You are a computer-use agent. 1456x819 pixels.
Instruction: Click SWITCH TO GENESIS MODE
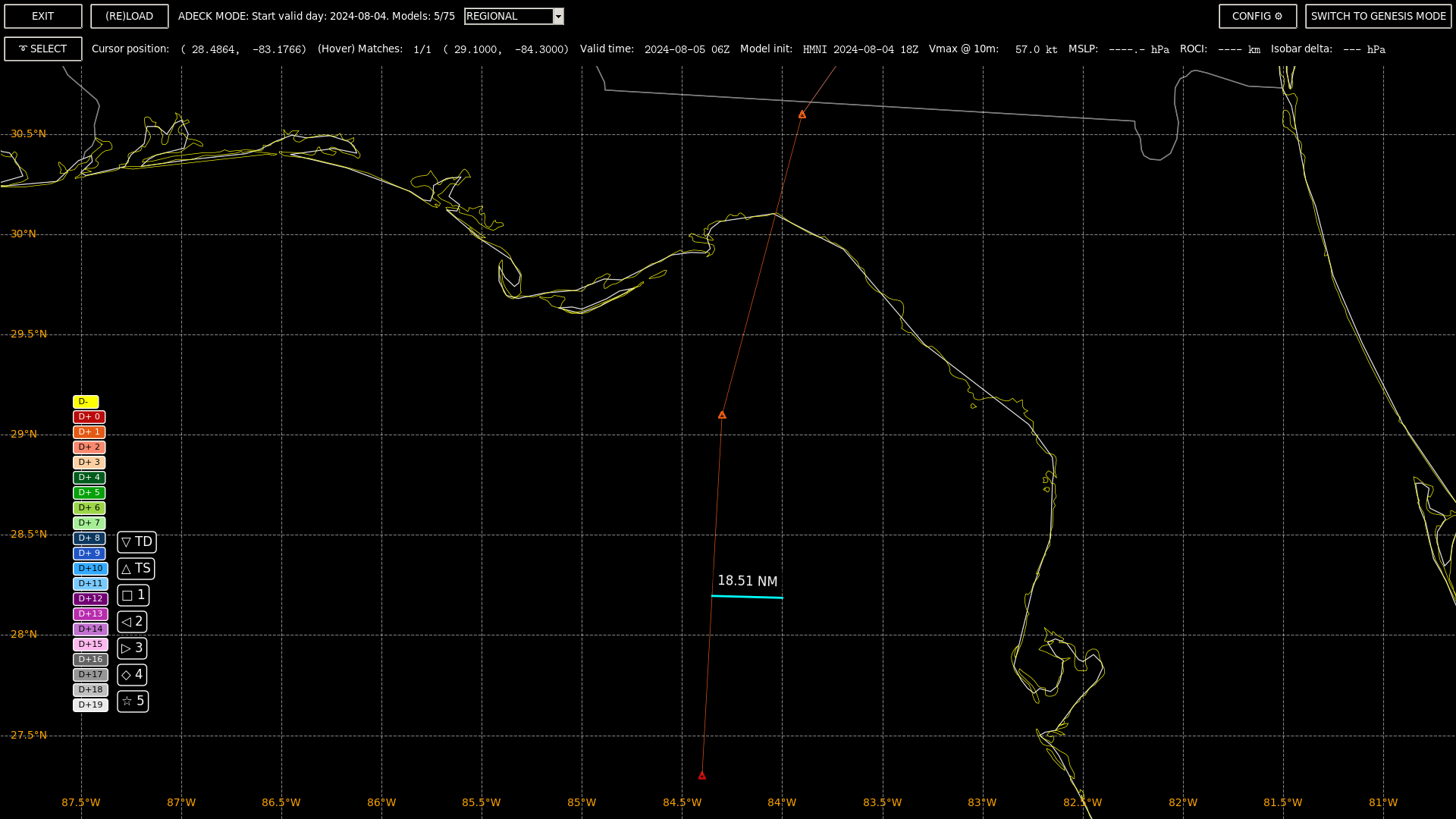tap(1378, 16)
